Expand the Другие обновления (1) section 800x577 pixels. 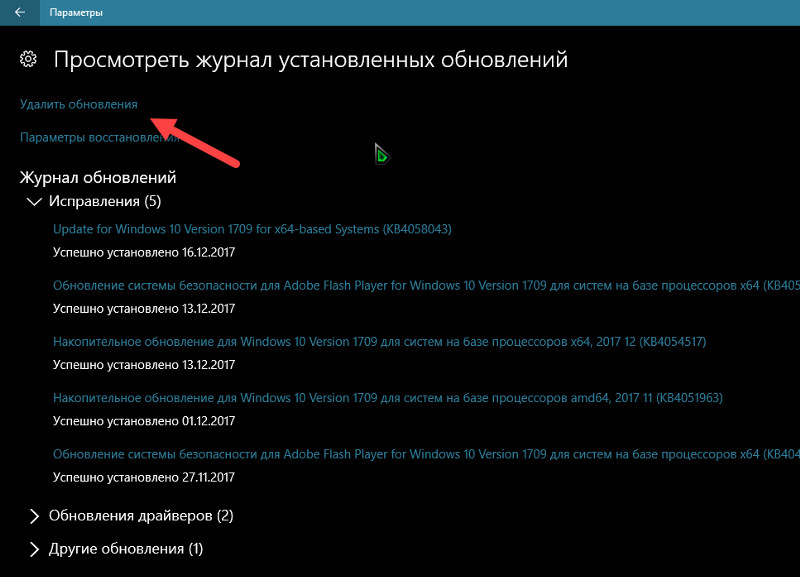coord(34,549)
